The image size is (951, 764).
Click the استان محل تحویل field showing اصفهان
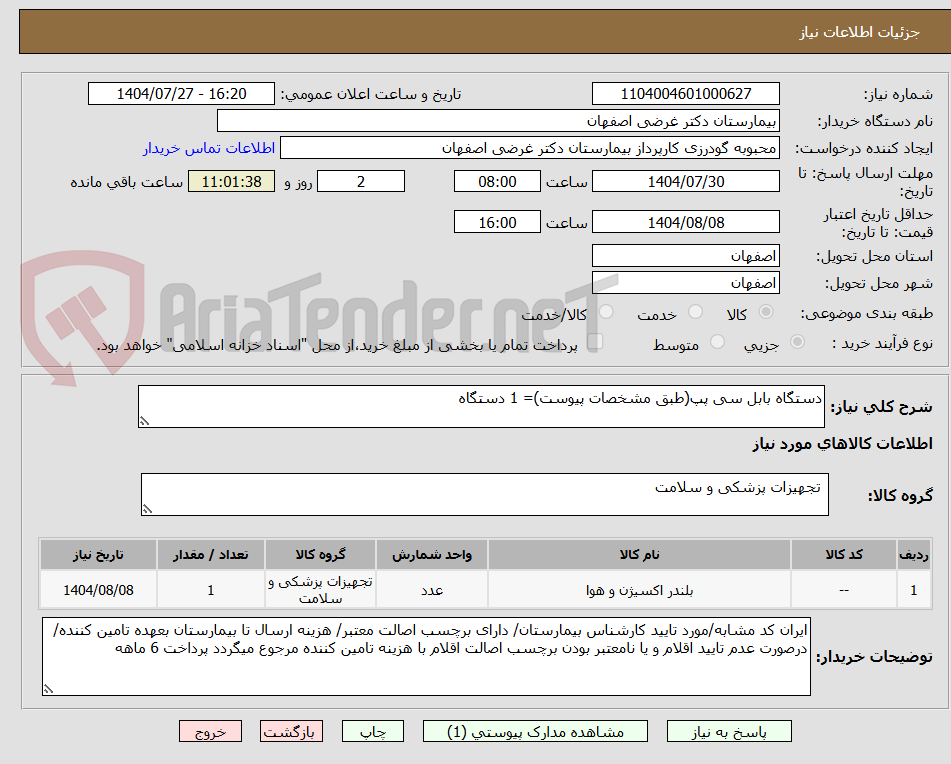click(686, 255)
